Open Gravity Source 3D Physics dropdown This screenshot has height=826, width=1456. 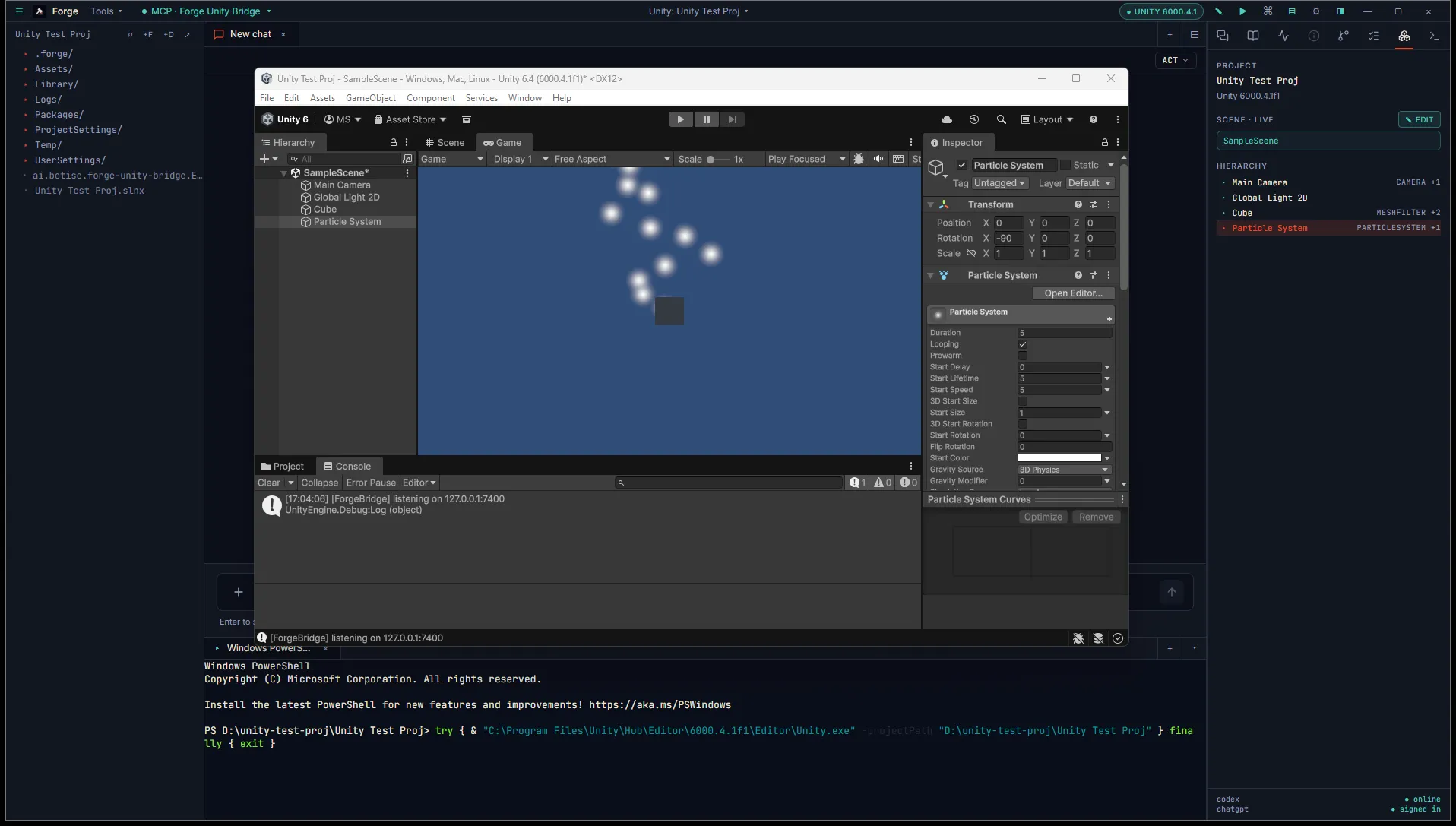tap(1064, 470)
